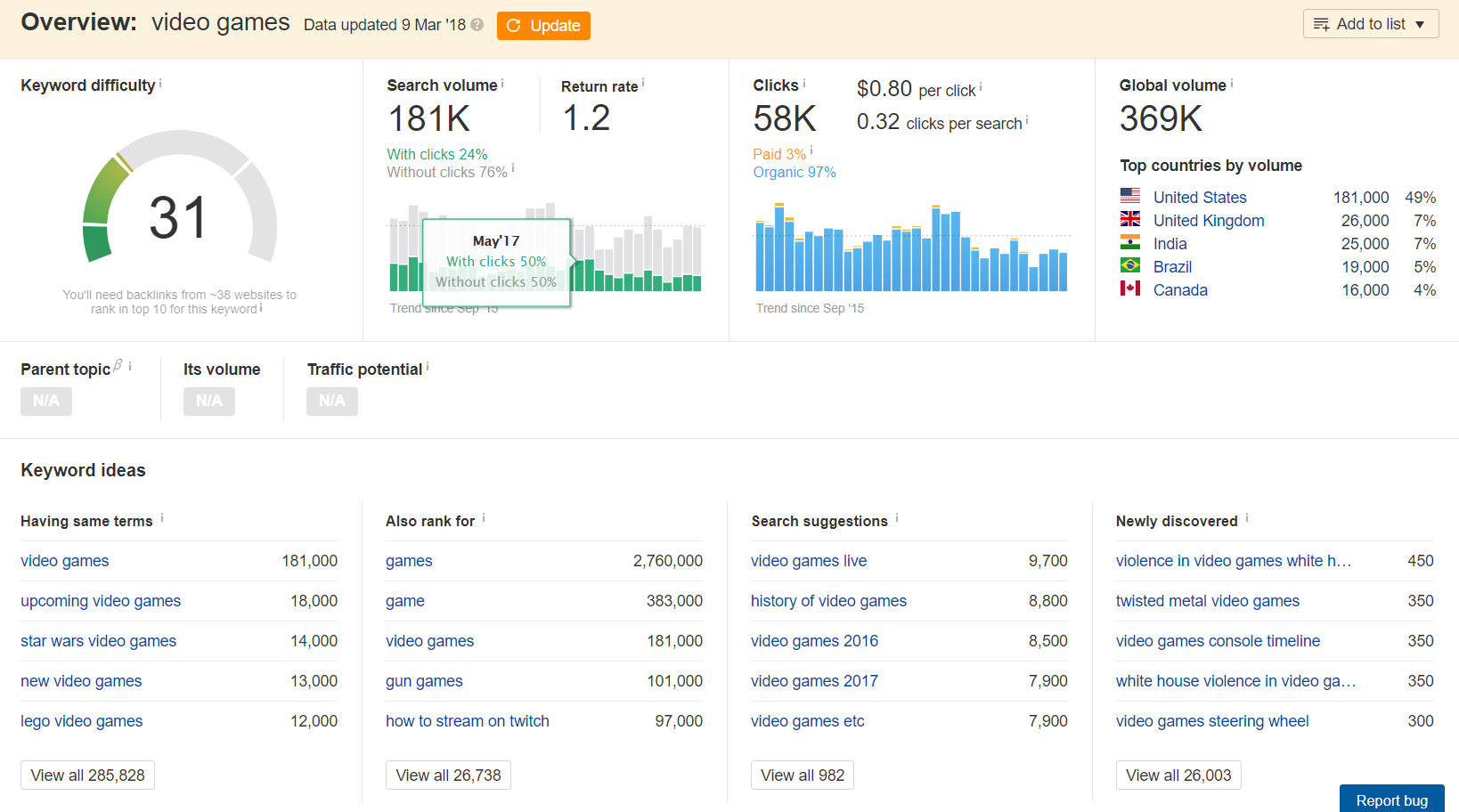Screen dimensions: 1459x812
Task: Open View all 26,738 results
Action: pos(448,775)
